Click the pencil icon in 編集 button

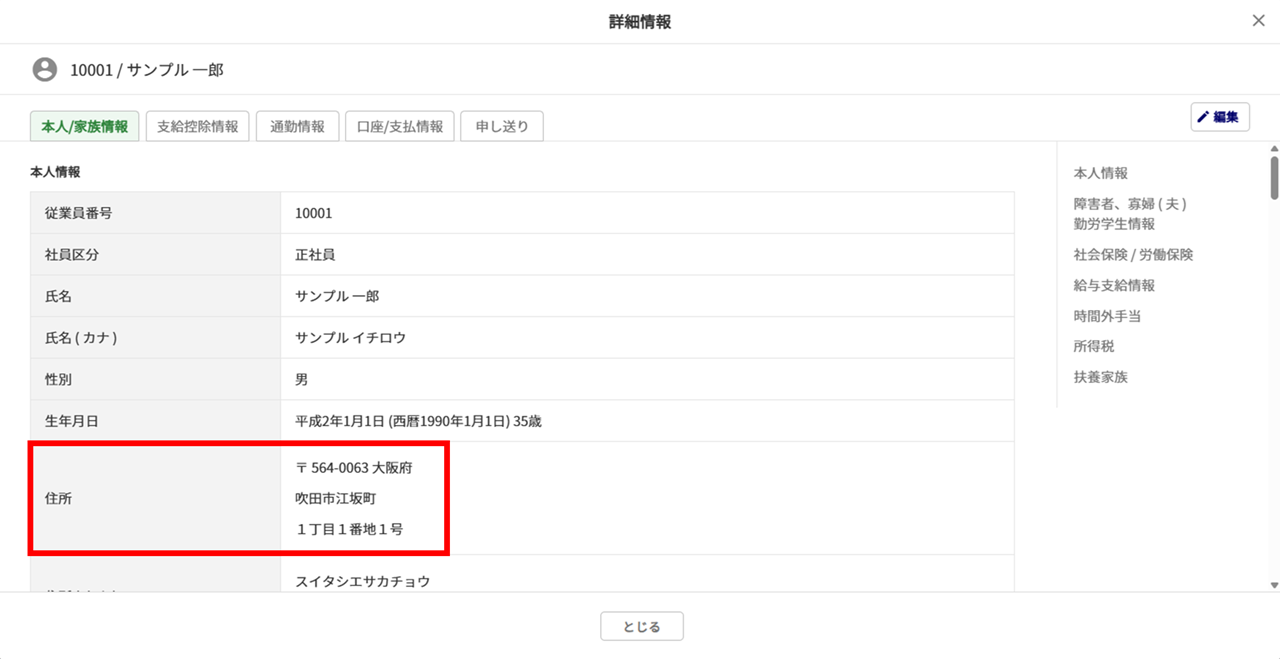click(1203, 117)
